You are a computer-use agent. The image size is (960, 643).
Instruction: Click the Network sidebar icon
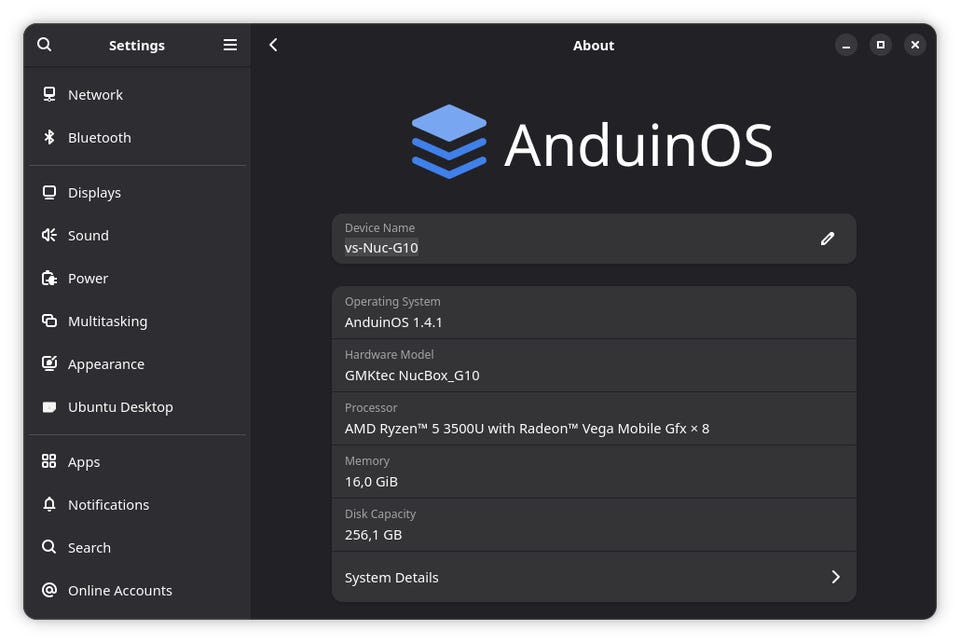[50, 94]
